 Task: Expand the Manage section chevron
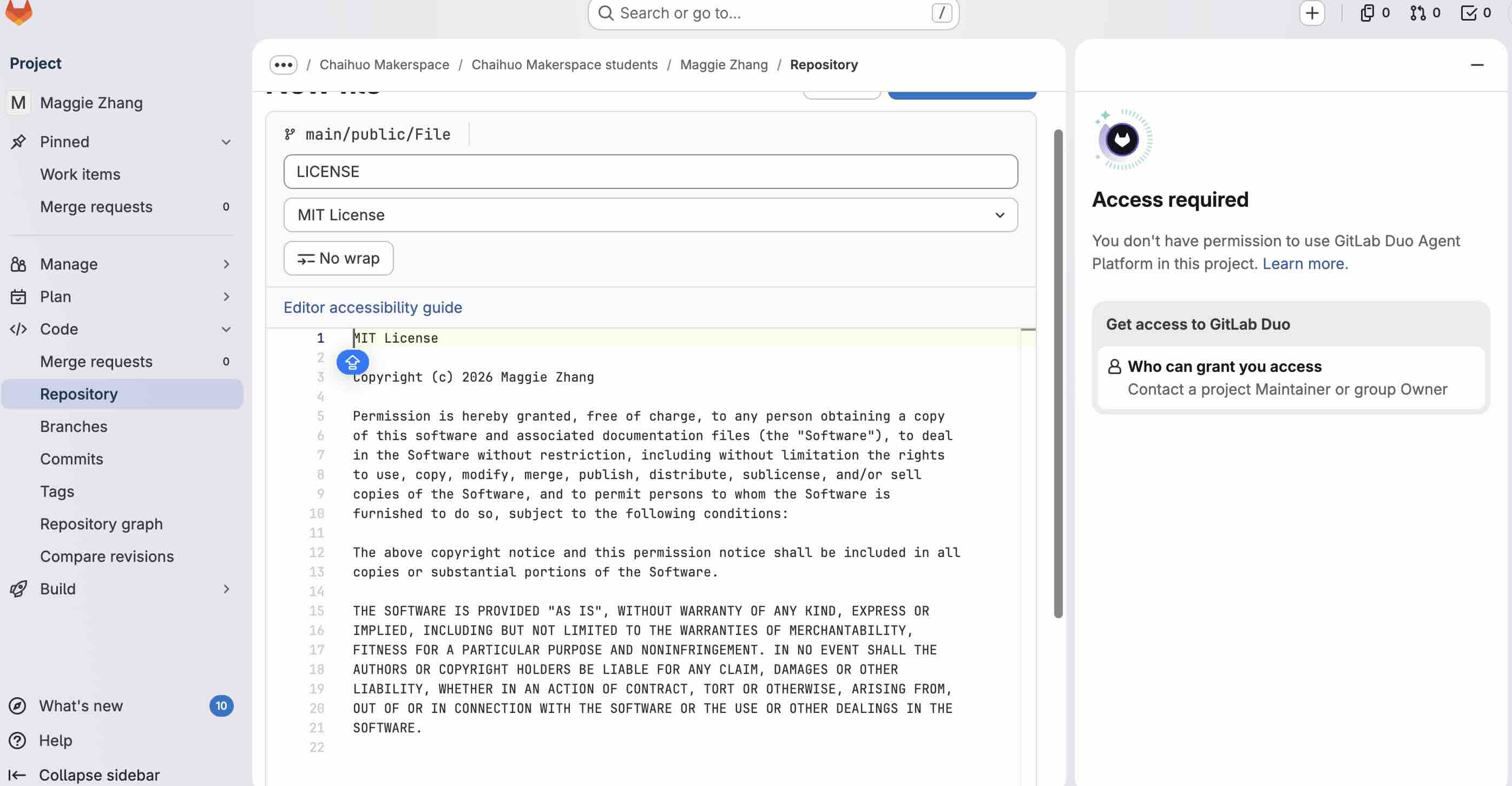click(226, 264)
